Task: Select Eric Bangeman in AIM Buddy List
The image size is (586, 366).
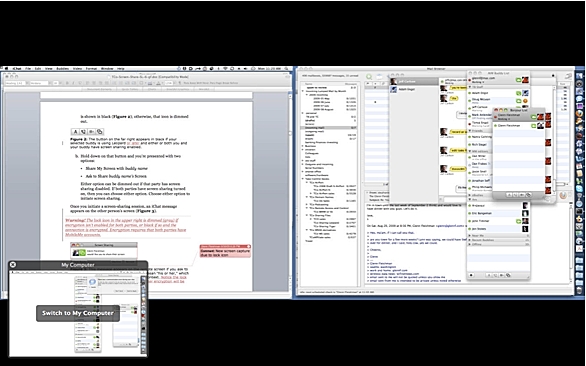Action: (x=499, y=213)
